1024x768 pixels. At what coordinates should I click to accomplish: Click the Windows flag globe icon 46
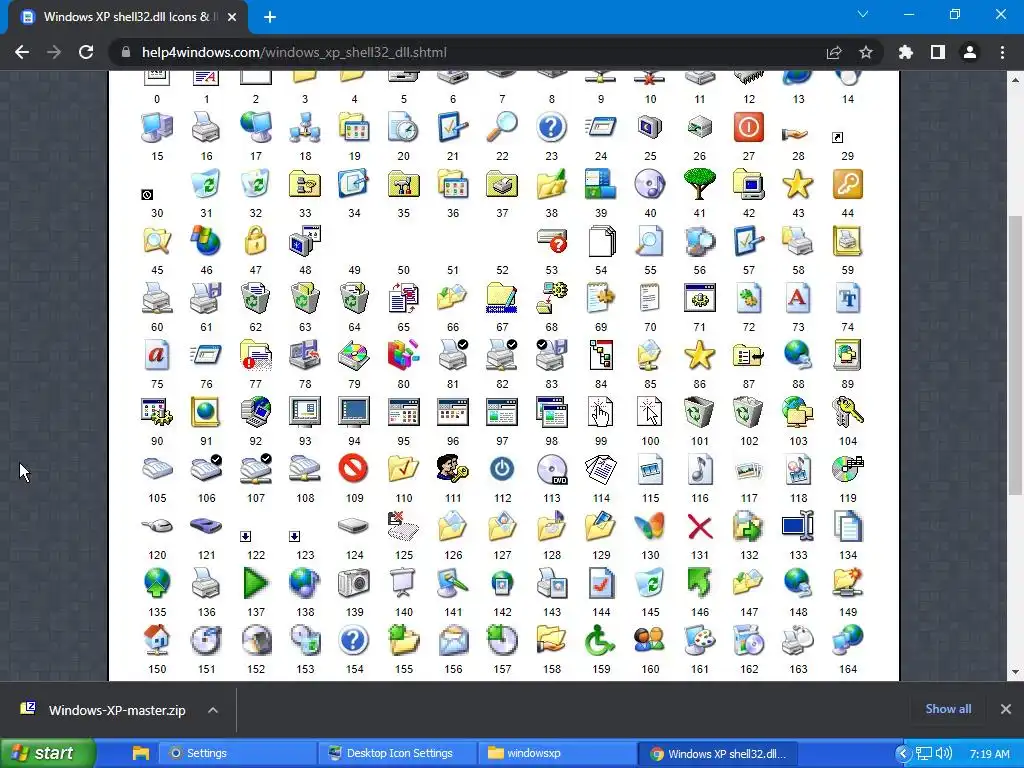(x=206, y=241)
